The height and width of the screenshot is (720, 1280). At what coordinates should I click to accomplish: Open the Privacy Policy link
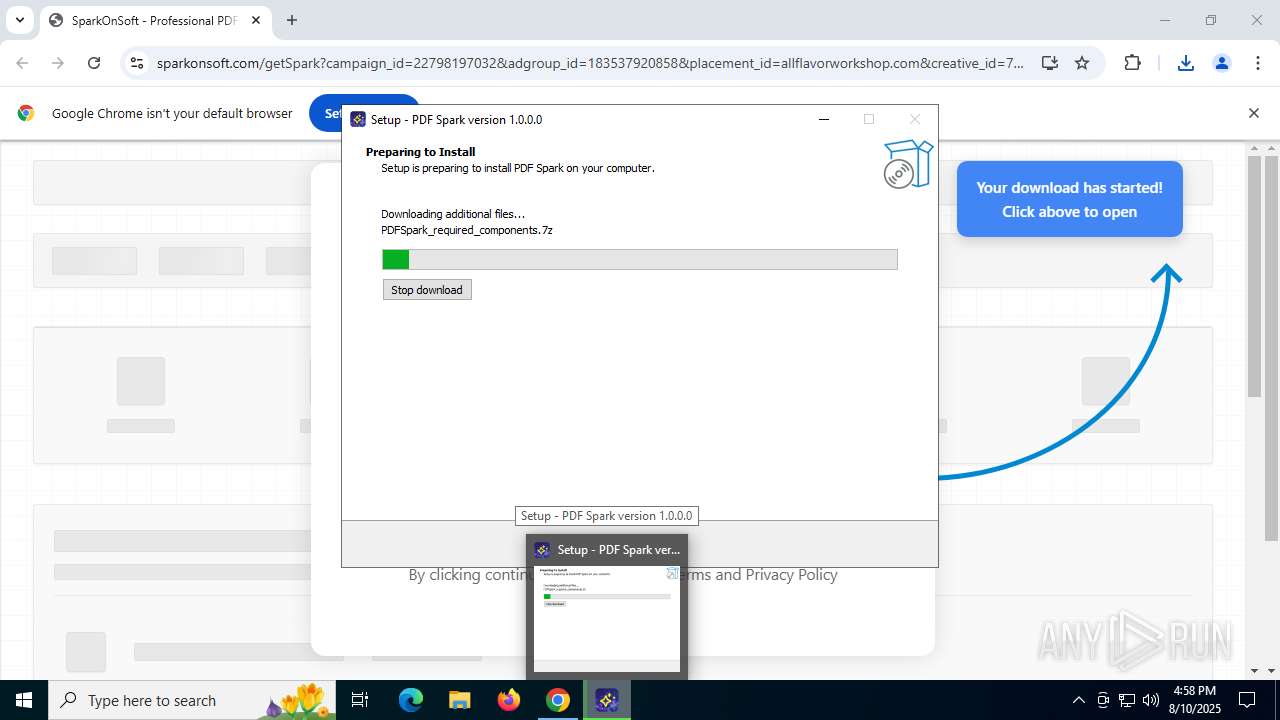(x=791, y=575)
